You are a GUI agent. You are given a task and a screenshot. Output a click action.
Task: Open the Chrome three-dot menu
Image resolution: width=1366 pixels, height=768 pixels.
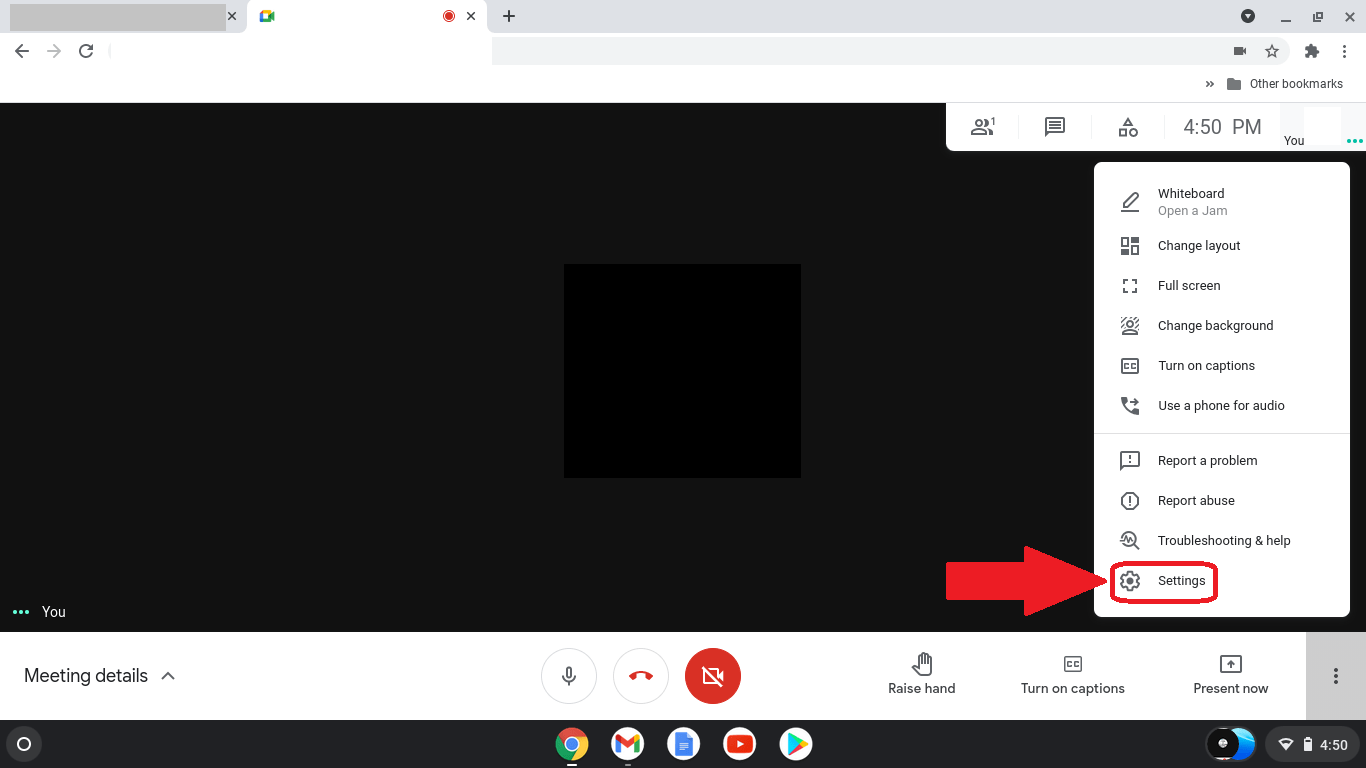(1345, 51)
